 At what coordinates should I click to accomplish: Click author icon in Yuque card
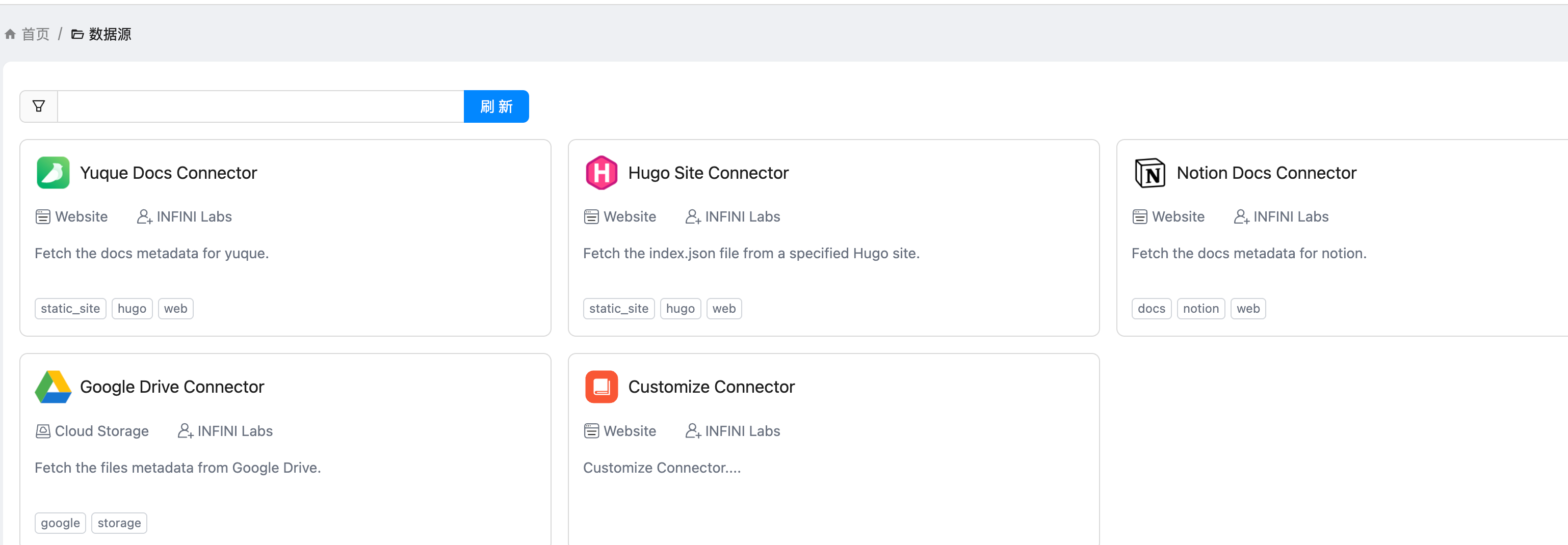point(144,216)
